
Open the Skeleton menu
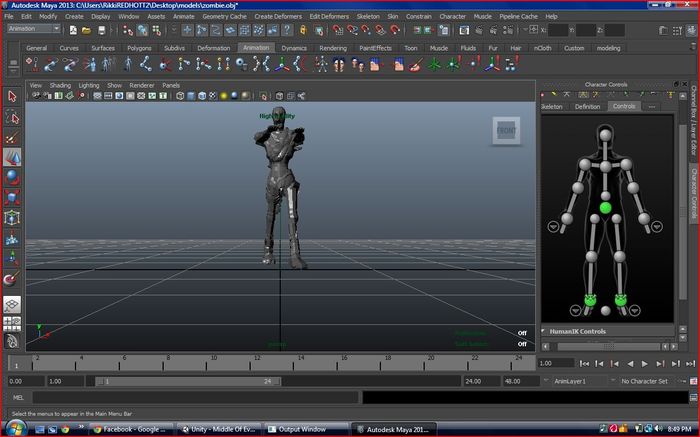click(x=368, y=17)
